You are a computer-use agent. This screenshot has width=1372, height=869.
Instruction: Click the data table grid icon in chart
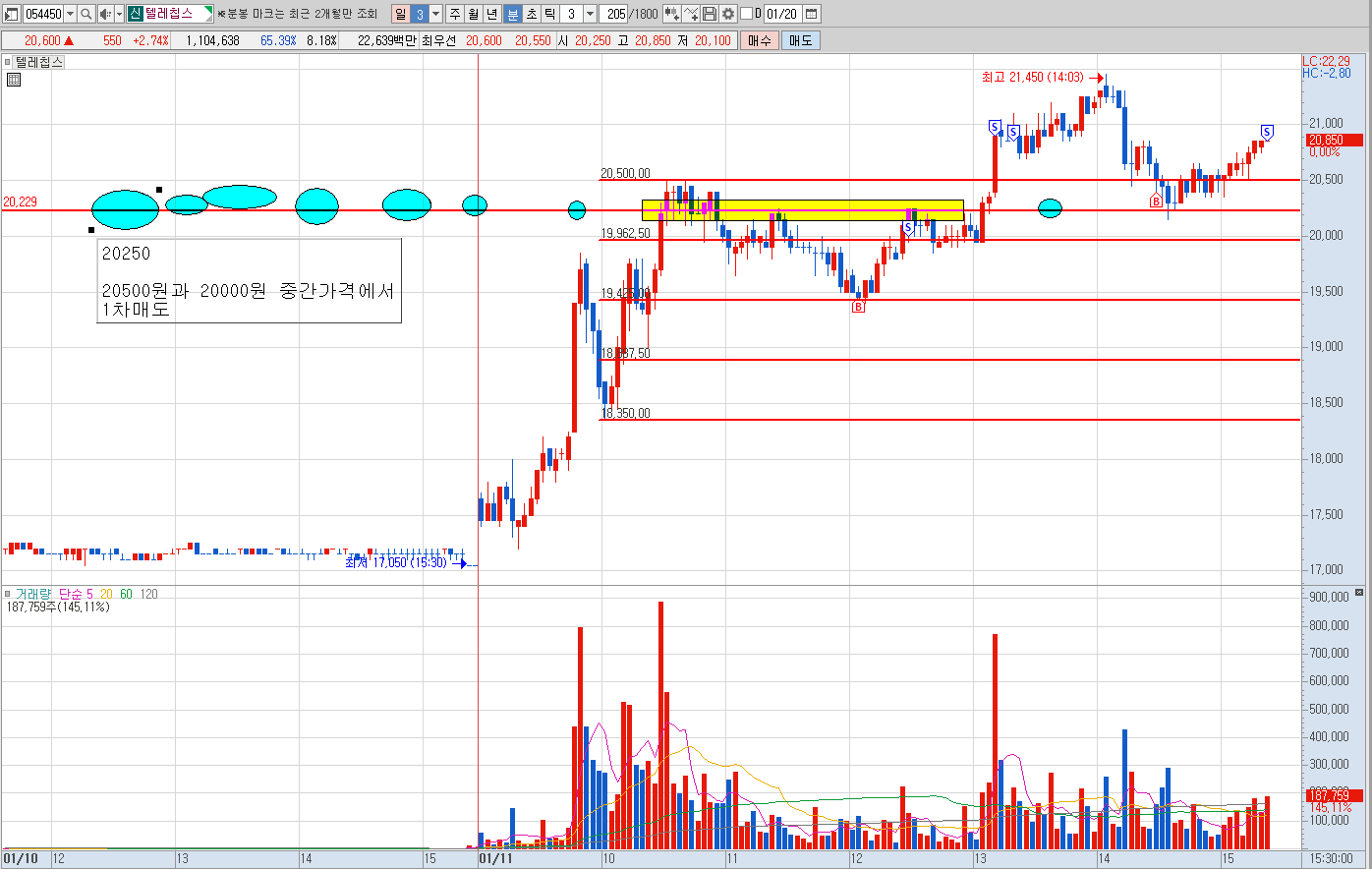14,80
